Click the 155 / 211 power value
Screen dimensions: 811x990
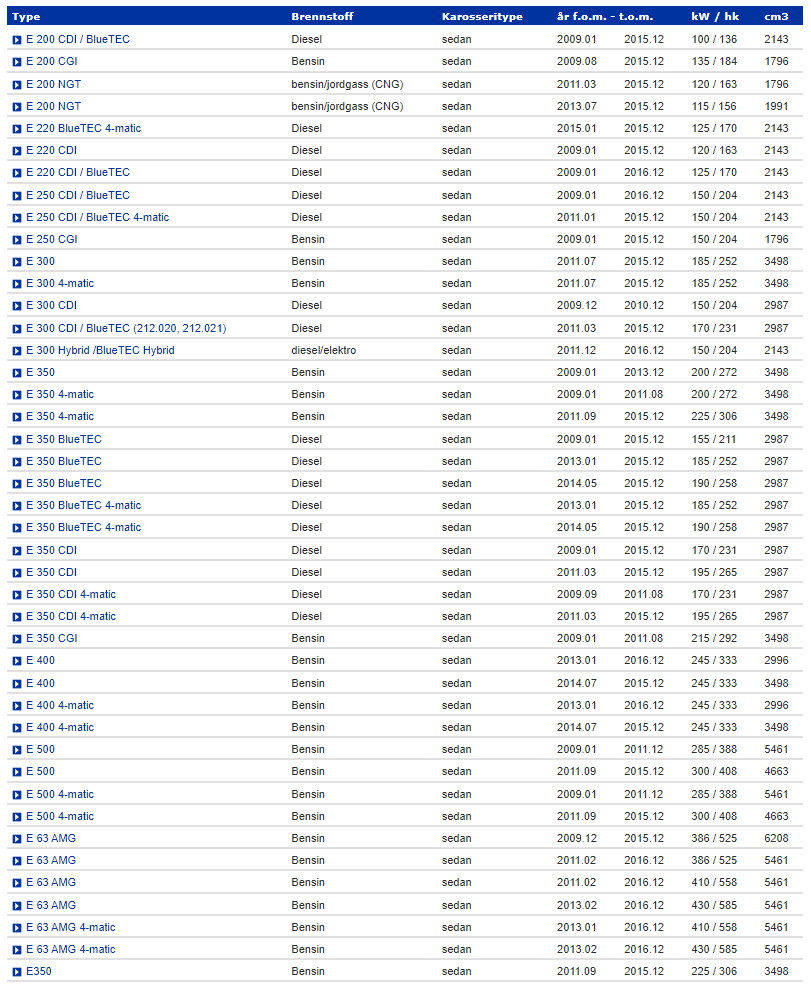coord(714,439)
